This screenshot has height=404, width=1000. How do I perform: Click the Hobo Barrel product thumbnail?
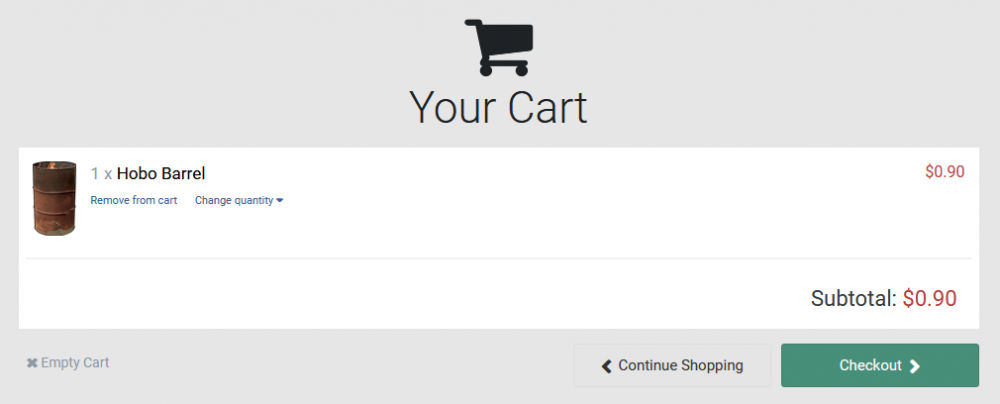coord(54,198)
